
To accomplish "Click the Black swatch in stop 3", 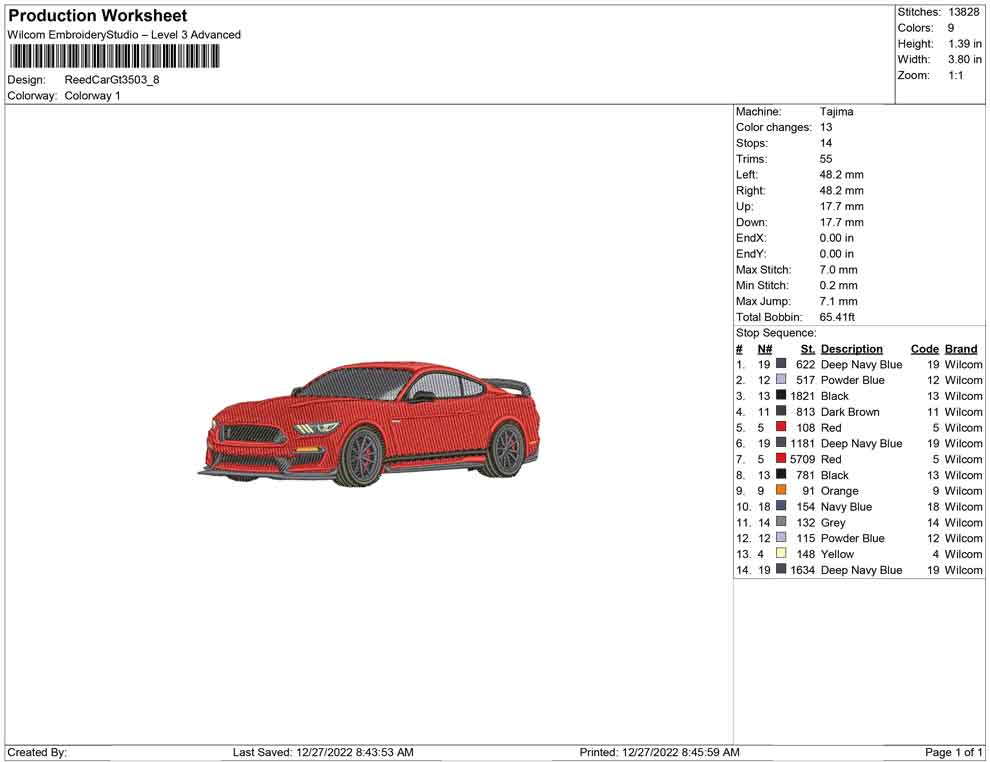I will click(x=781, y=396).
